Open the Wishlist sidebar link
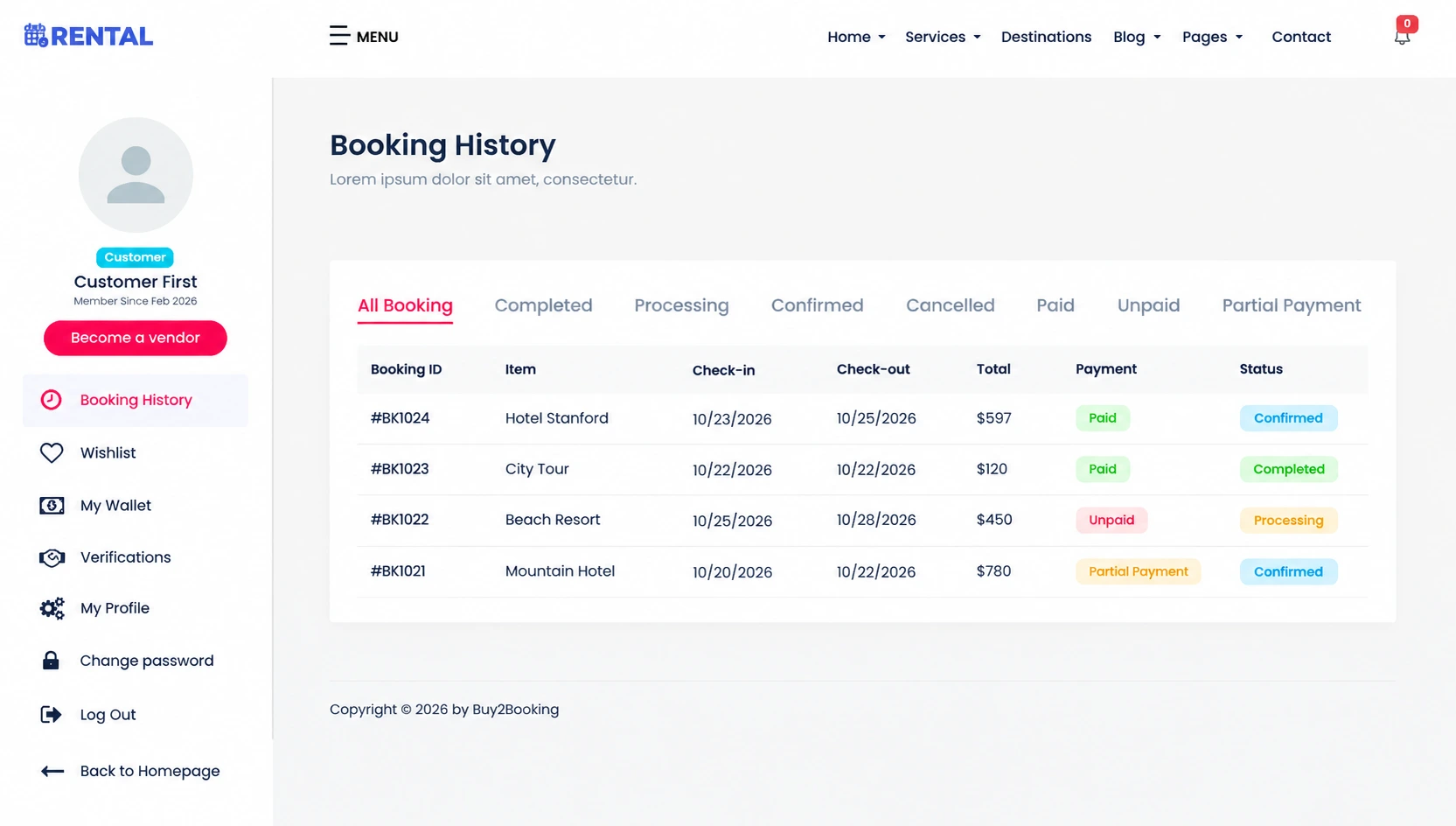The image size is (1456, 826). point(108,452)
